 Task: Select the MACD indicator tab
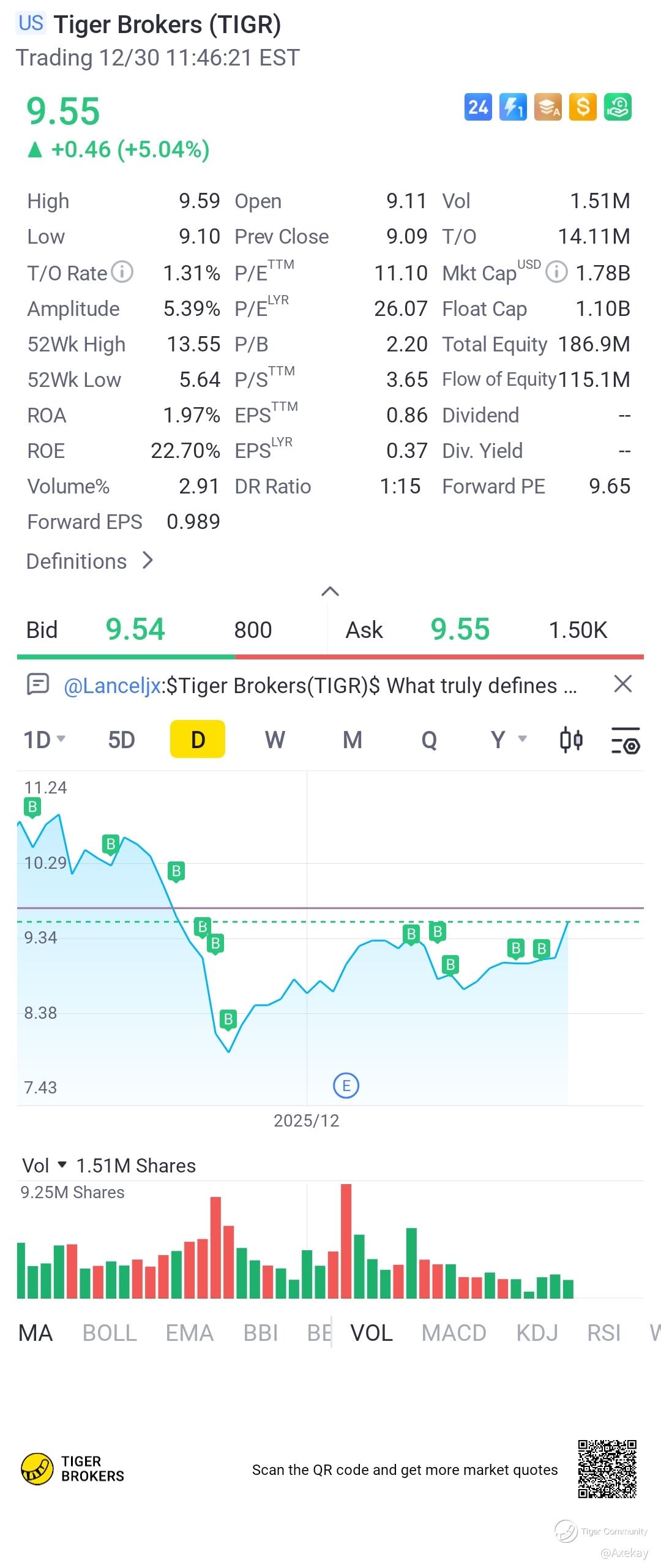(454, 1332)
